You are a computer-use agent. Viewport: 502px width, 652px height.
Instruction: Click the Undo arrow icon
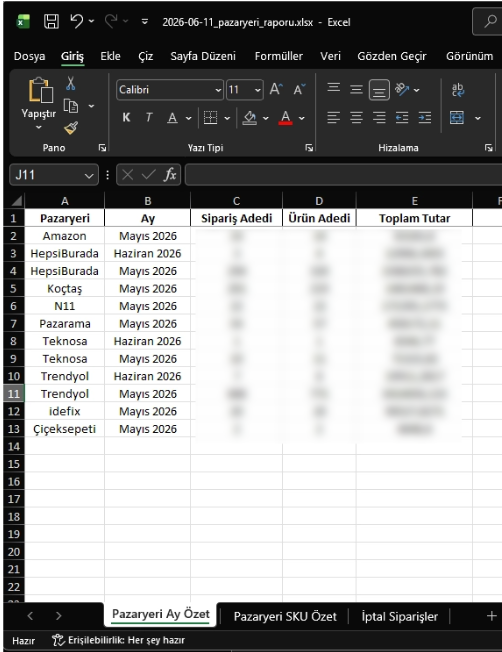pos(77,21)
